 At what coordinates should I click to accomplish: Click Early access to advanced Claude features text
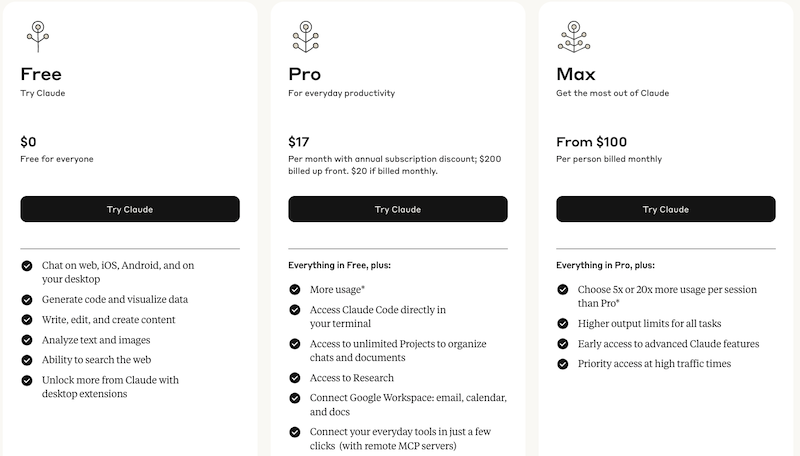pyautogui.click(x=668, y=344)
